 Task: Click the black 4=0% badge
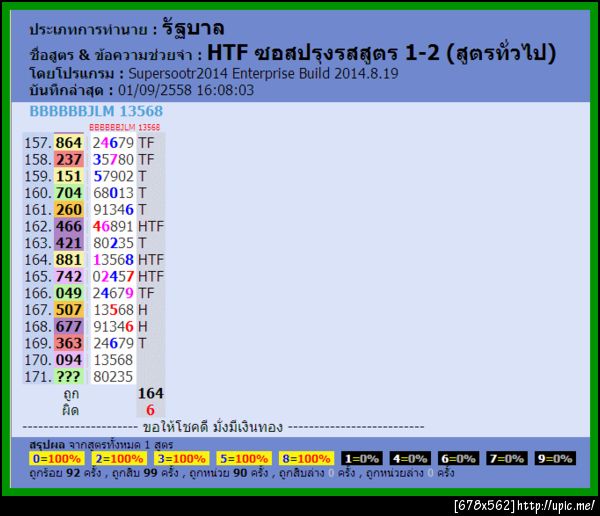410,459
